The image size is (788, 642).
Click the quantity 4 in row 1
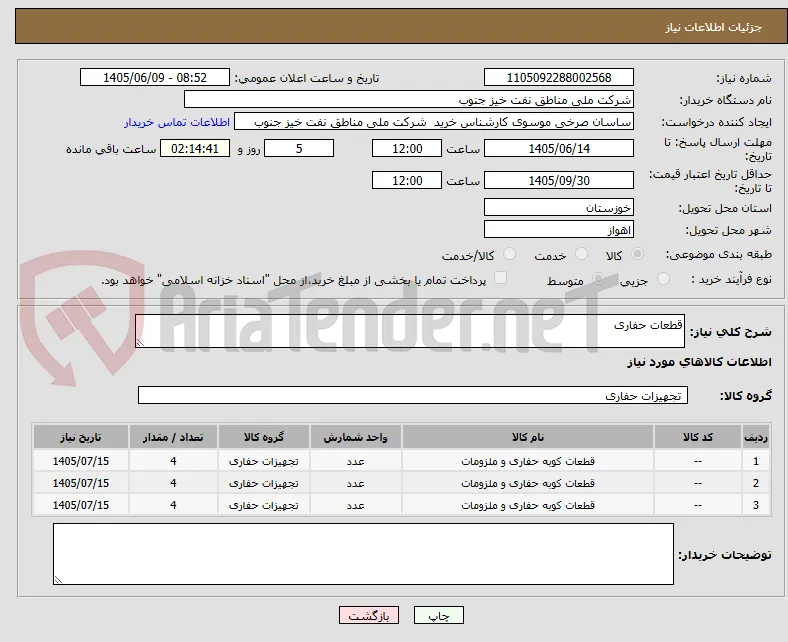coord(173,461)
